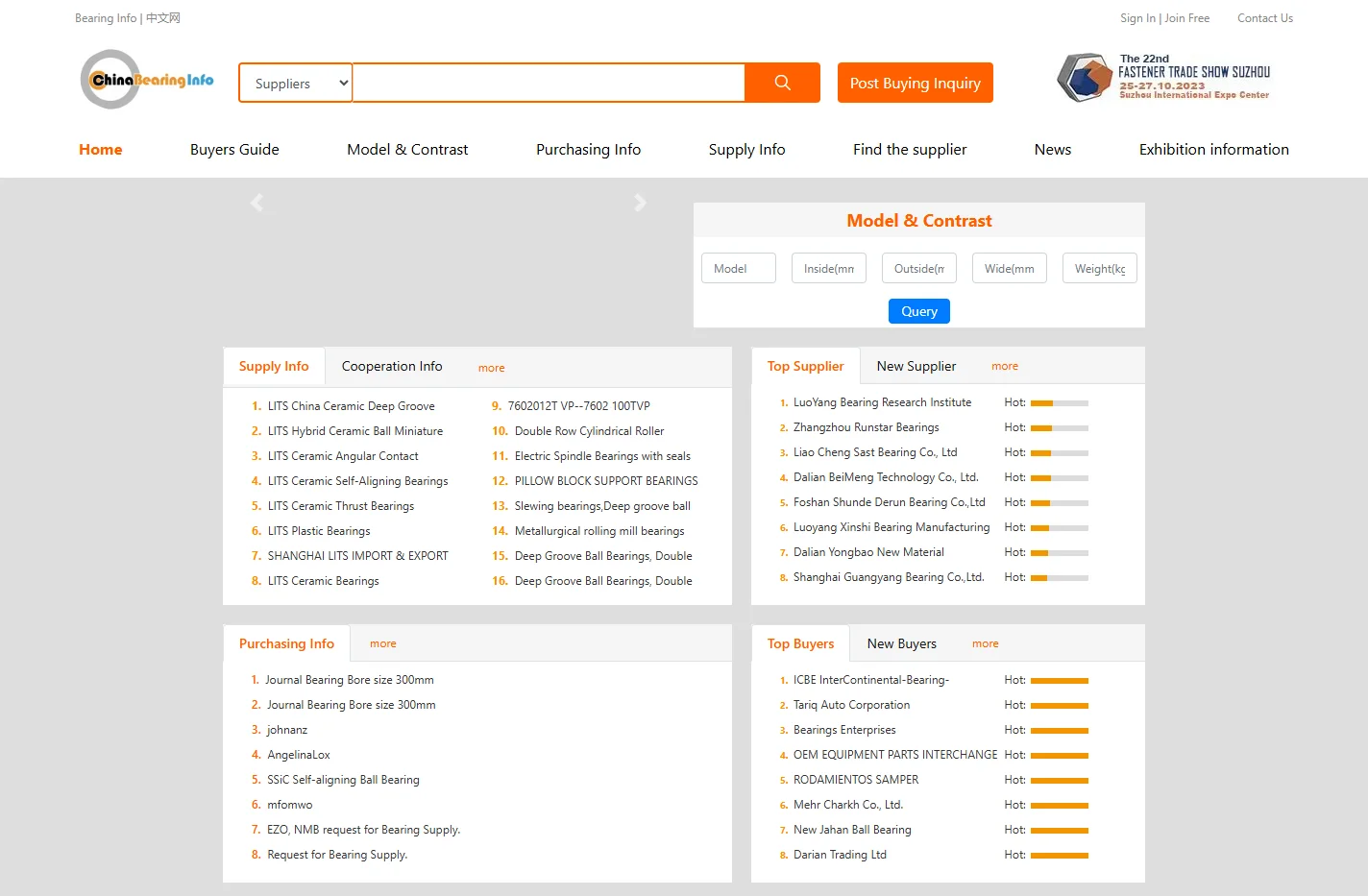Open Model & Contrast navigation item
1368x896 pixels.
[x=407, y=149]
